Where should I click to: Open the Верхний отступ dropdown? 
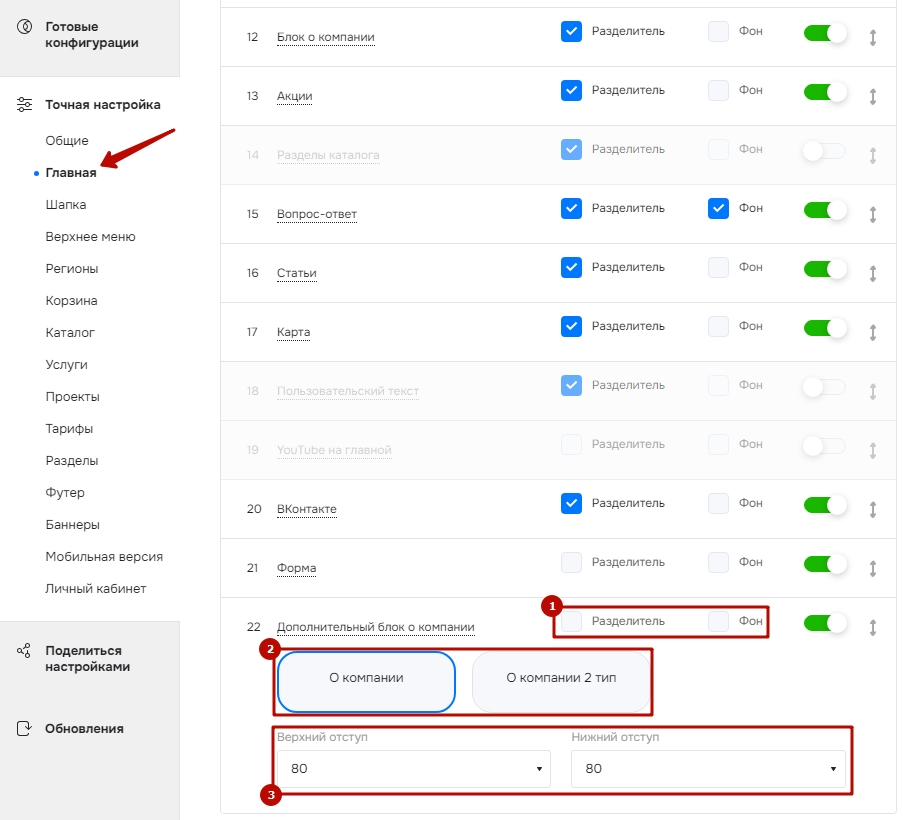click(413, 769)
